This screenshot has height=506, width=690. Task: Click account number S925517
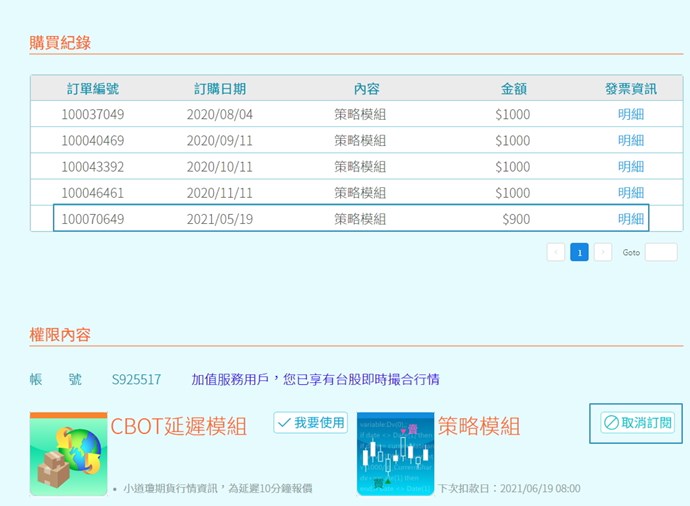click(136, 379)
